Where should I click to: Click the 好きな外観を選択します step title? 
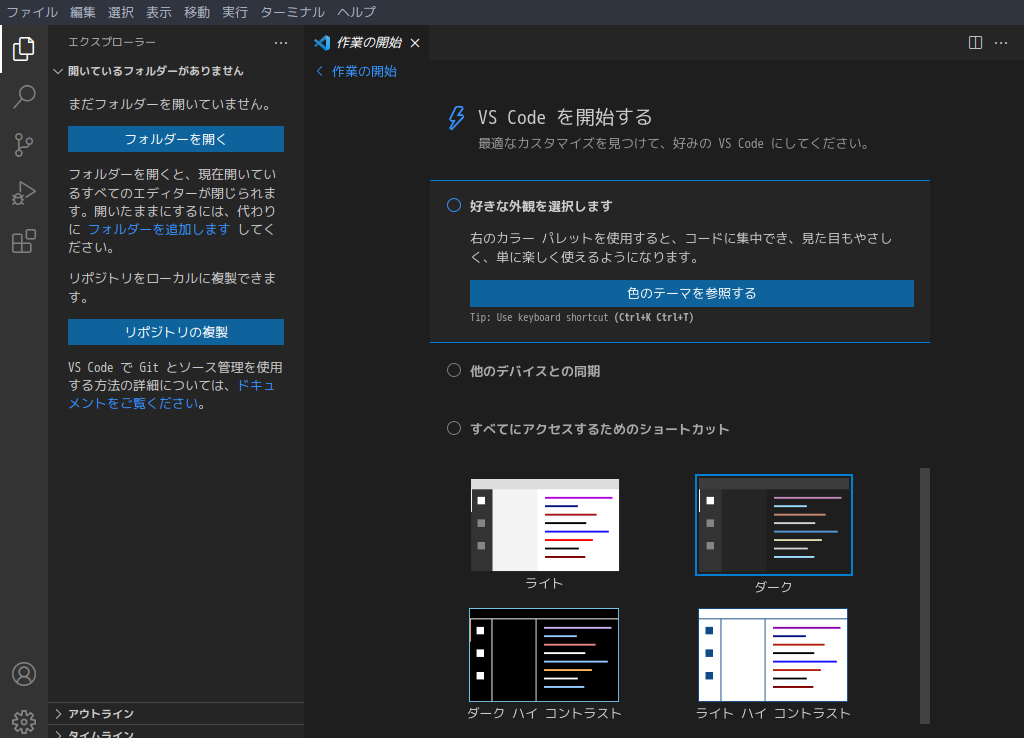541,206
